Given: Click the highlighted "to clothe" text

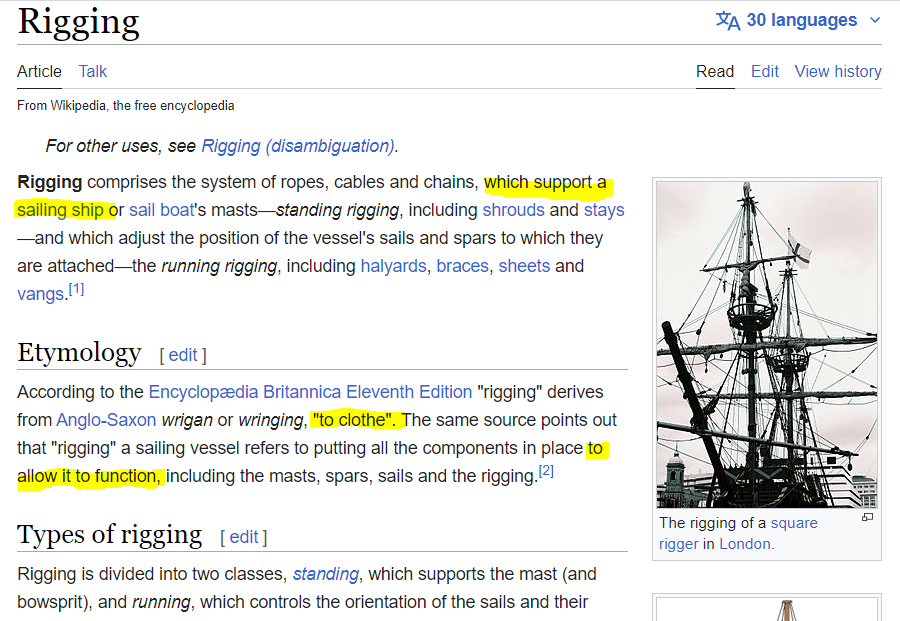Looking at the screenshot, I should coord(354,420).
